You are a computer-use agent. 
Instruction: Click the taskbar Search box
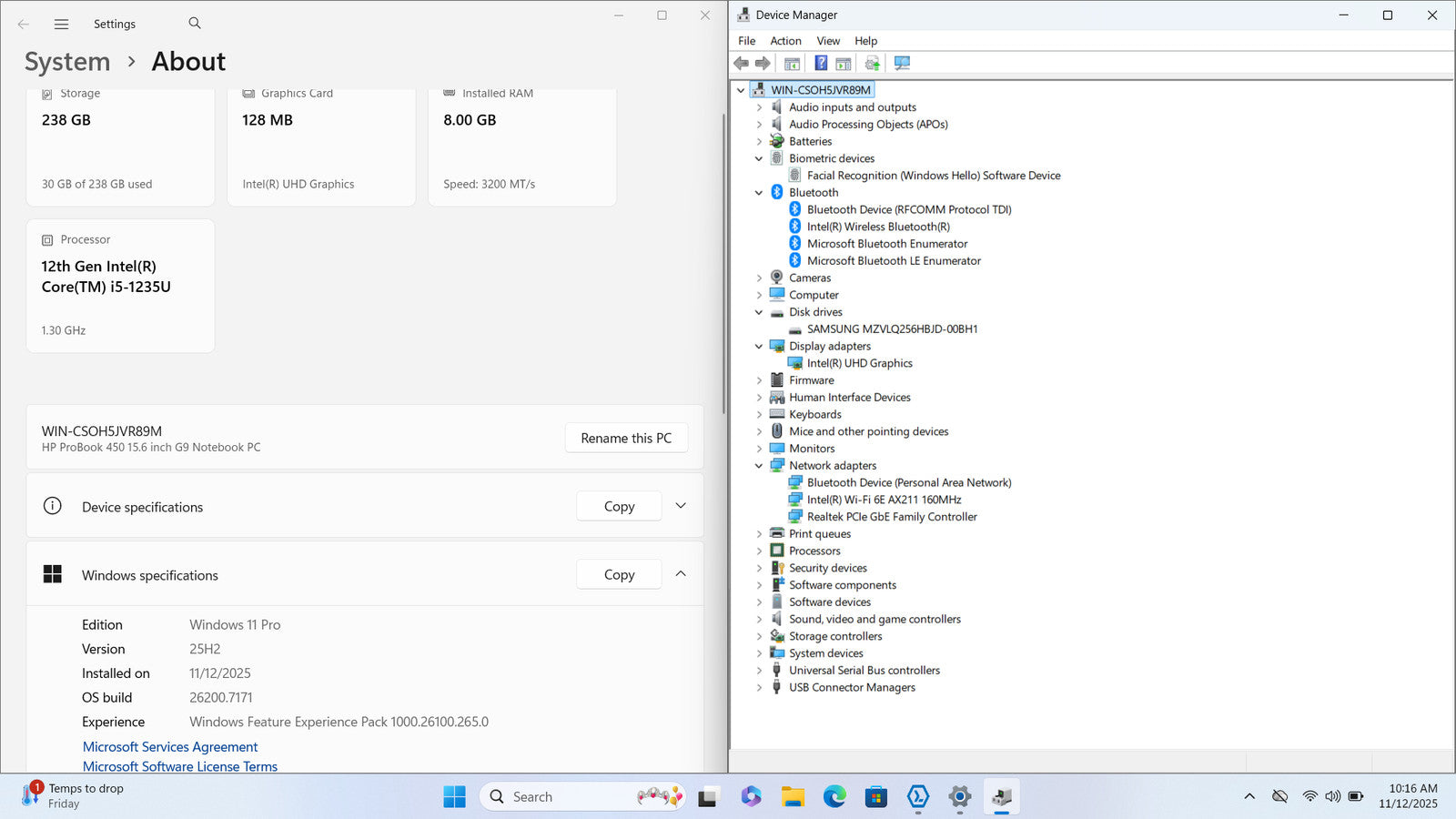(x=564, y=797)
